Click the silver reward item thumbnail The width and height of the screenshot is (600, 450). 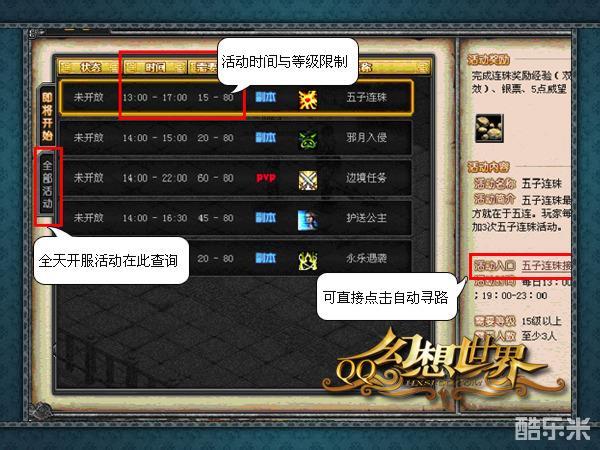pyautogui.click(x=489, y=128)
